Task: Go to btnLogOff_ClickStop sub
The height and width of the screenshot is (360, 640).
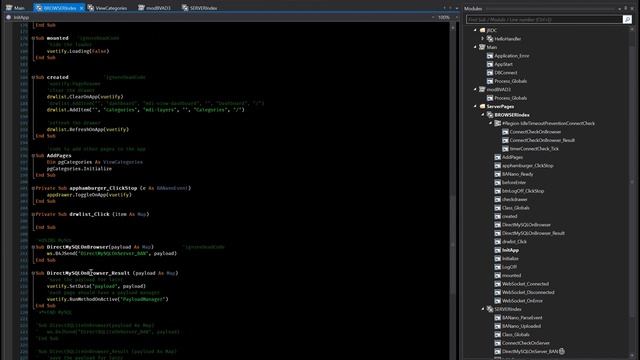Action: pyautogui.click(x=523, y=191)
